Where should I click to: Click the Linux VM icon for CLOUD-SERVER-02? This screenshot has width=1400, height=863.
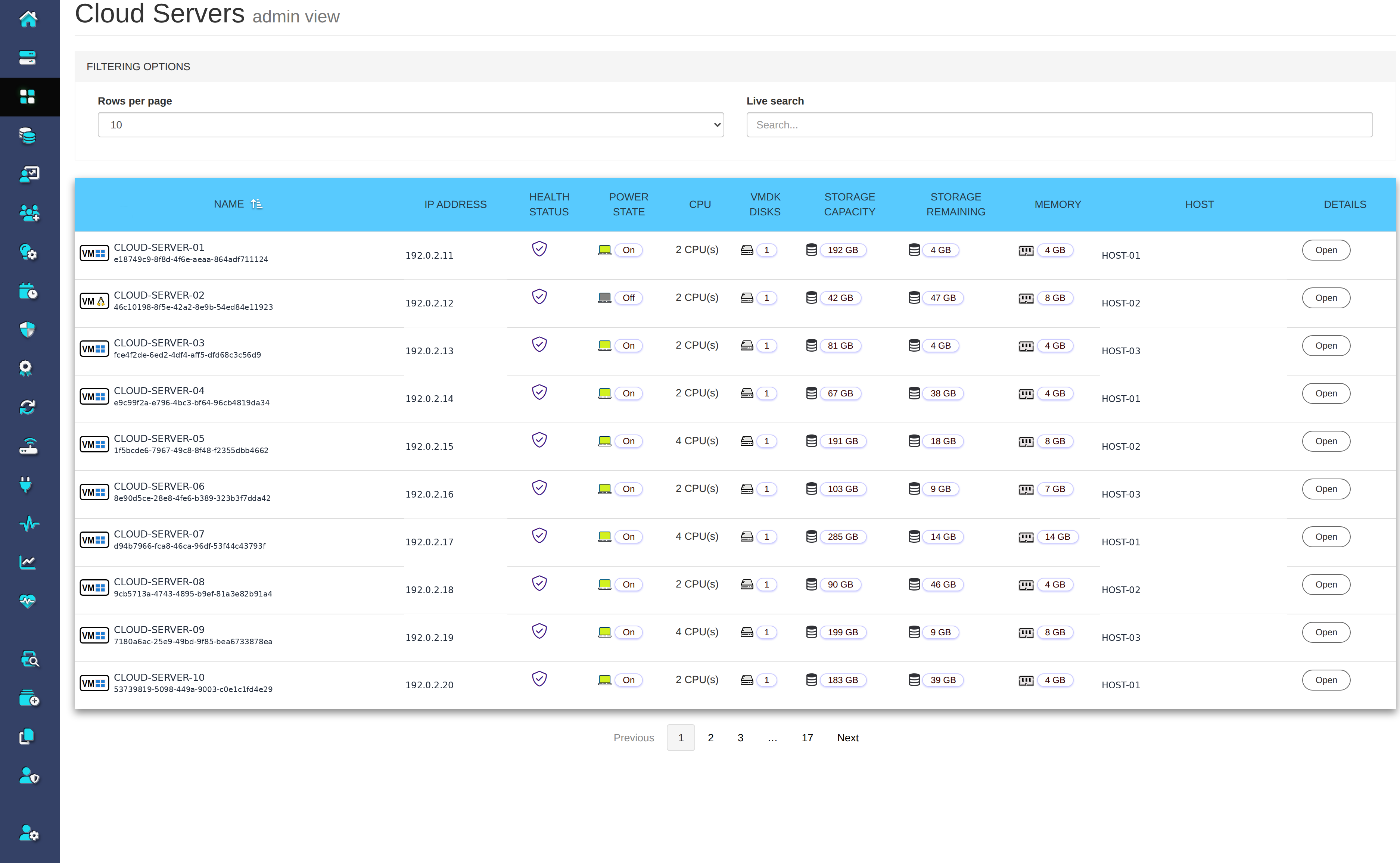pyautogui.click(x=94, y=301)
